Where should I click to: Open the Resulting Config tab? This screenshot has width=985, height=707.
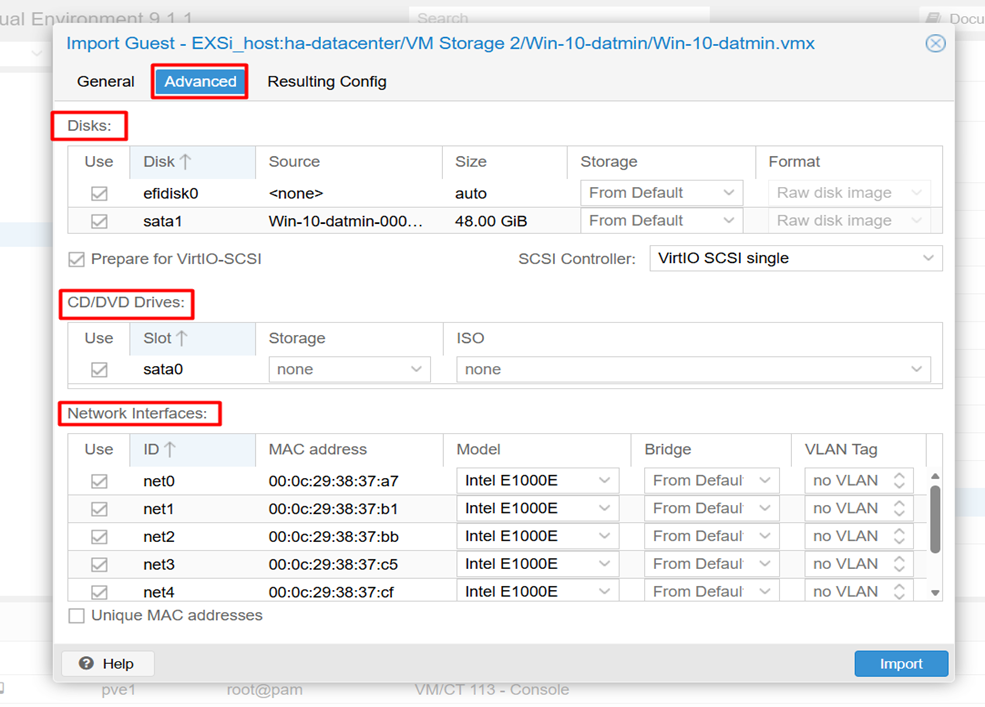(327, 82)
